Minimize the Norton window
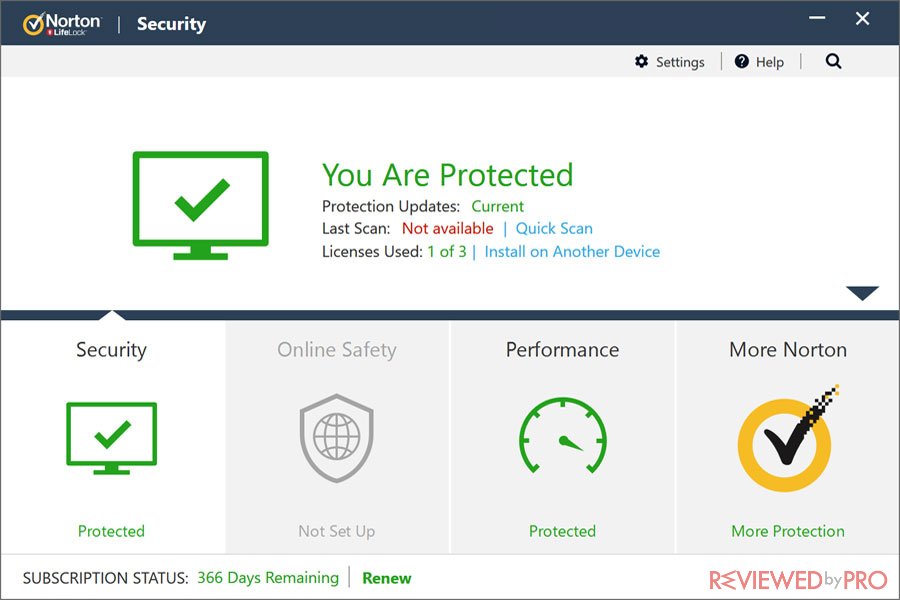Viewport: 900px width, 600px height. 817,18
